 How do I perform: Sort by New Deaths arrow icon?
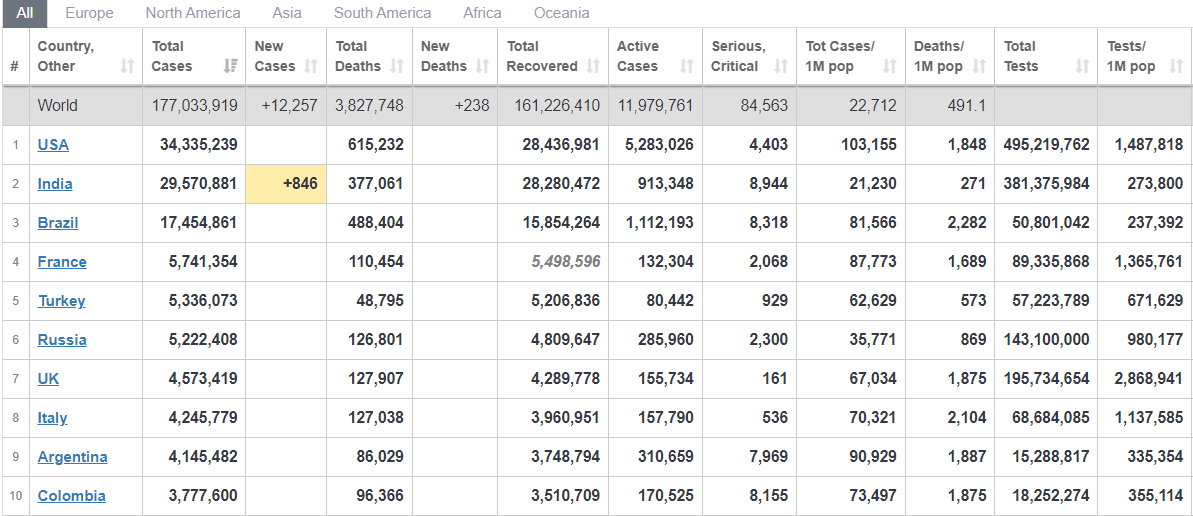(482, 67)
